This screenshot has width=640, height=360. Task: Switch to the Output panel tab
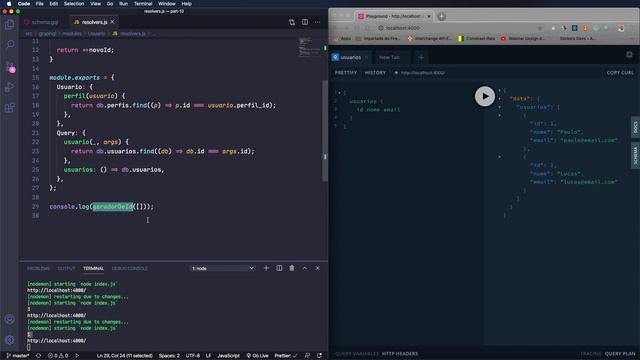coord(66,269)
